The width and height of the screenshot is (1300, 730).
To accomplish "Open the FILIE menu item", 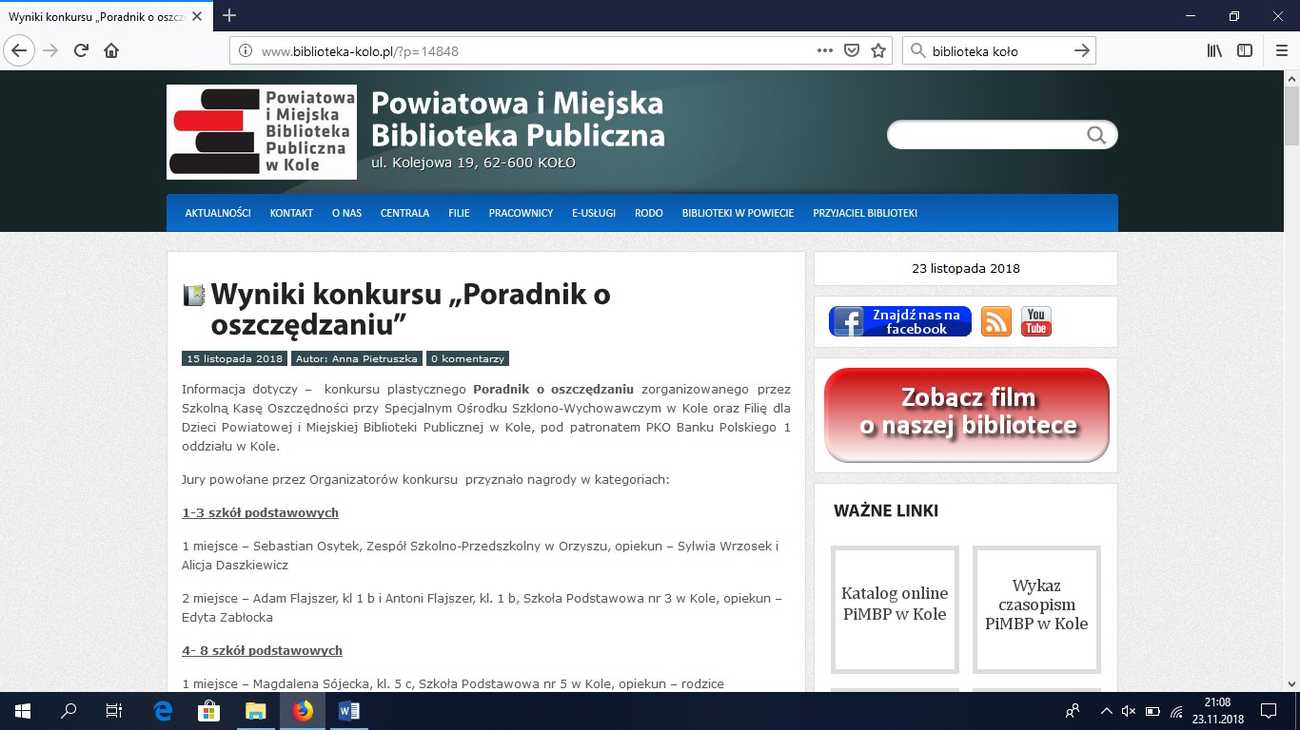I will (459, 213).
